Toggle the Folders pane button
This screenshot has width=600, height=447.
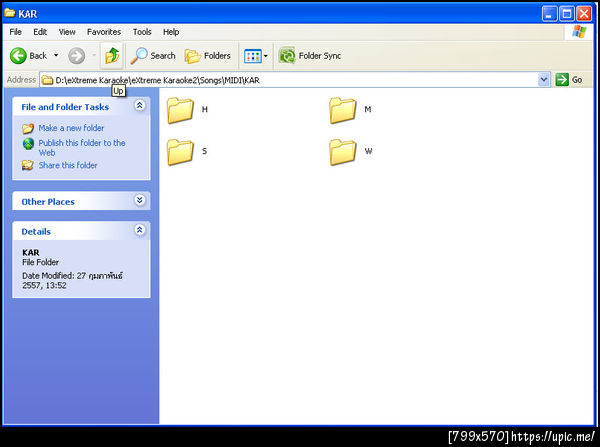pos(208,56)
